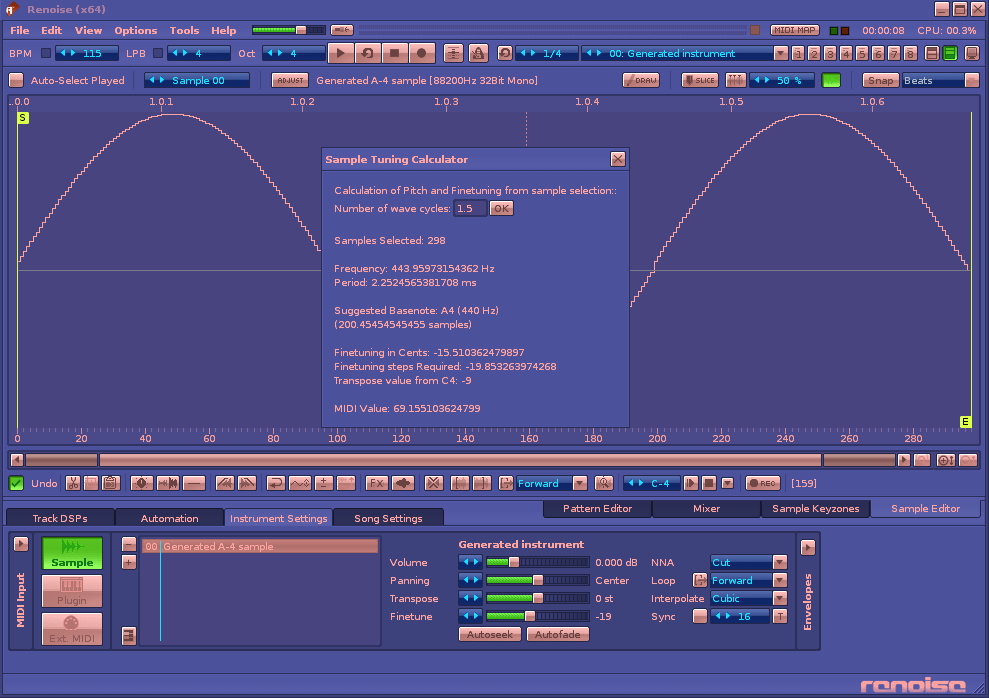Toggle the green snap indicator button
Screen dimensions: 989x698
(x=831, y=81)
